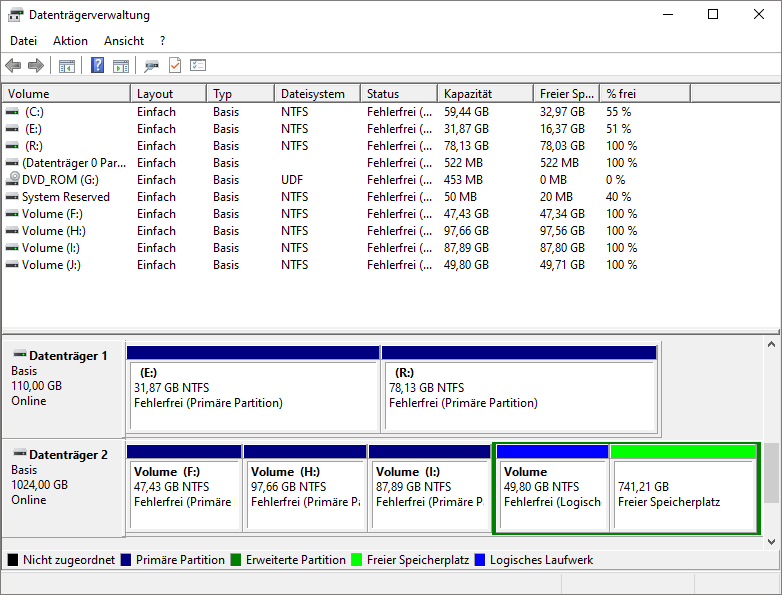Click the (R:) partition on Datenträger 1
Viewport: 782px width, 595px height.
(519, 394)
